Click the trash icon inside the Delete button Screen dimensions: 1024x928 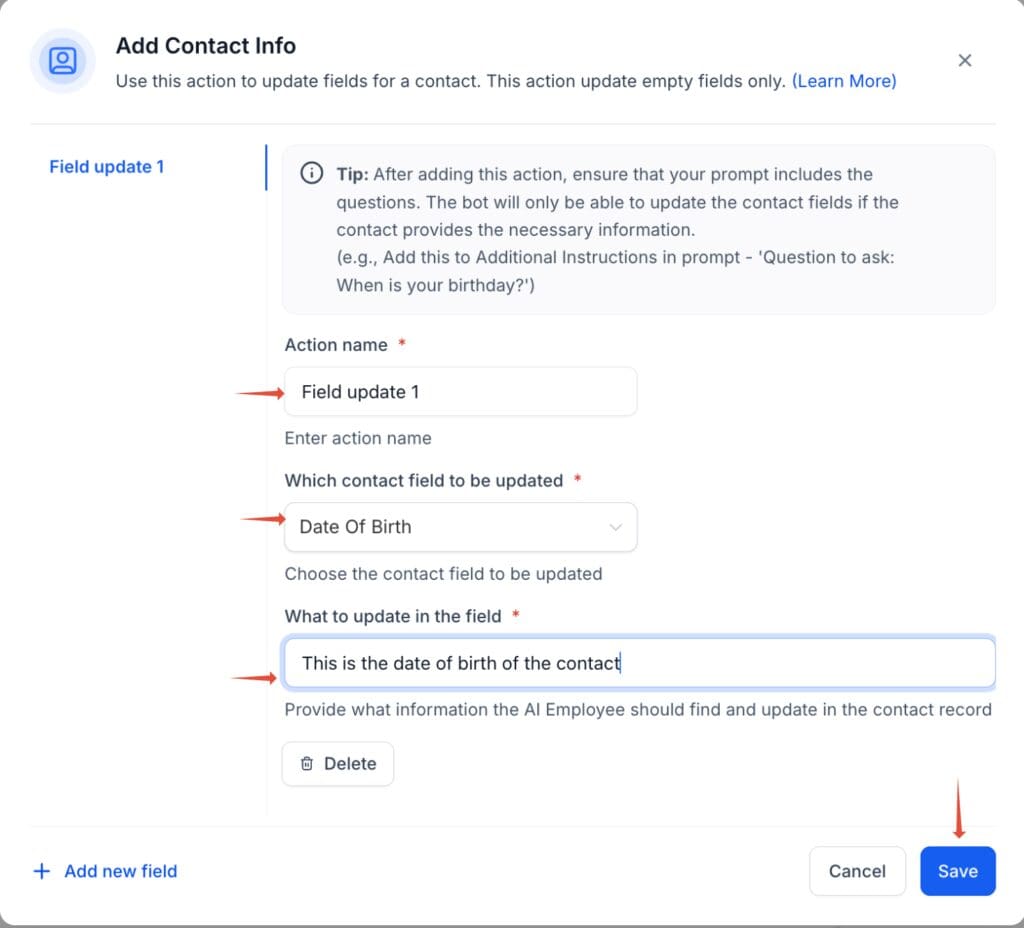pos(308,763)
